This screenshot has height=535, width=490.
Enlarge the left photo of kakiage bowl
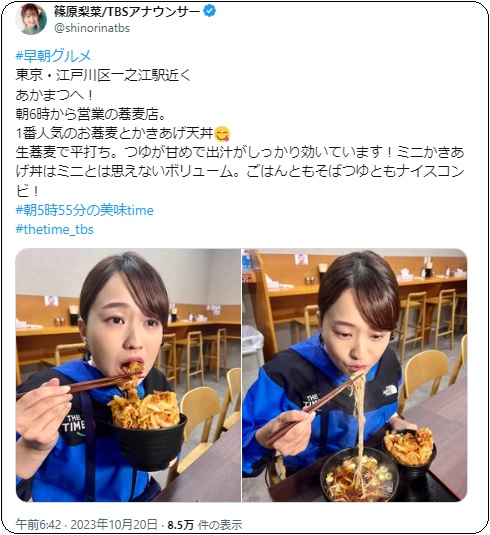[128, 375]
